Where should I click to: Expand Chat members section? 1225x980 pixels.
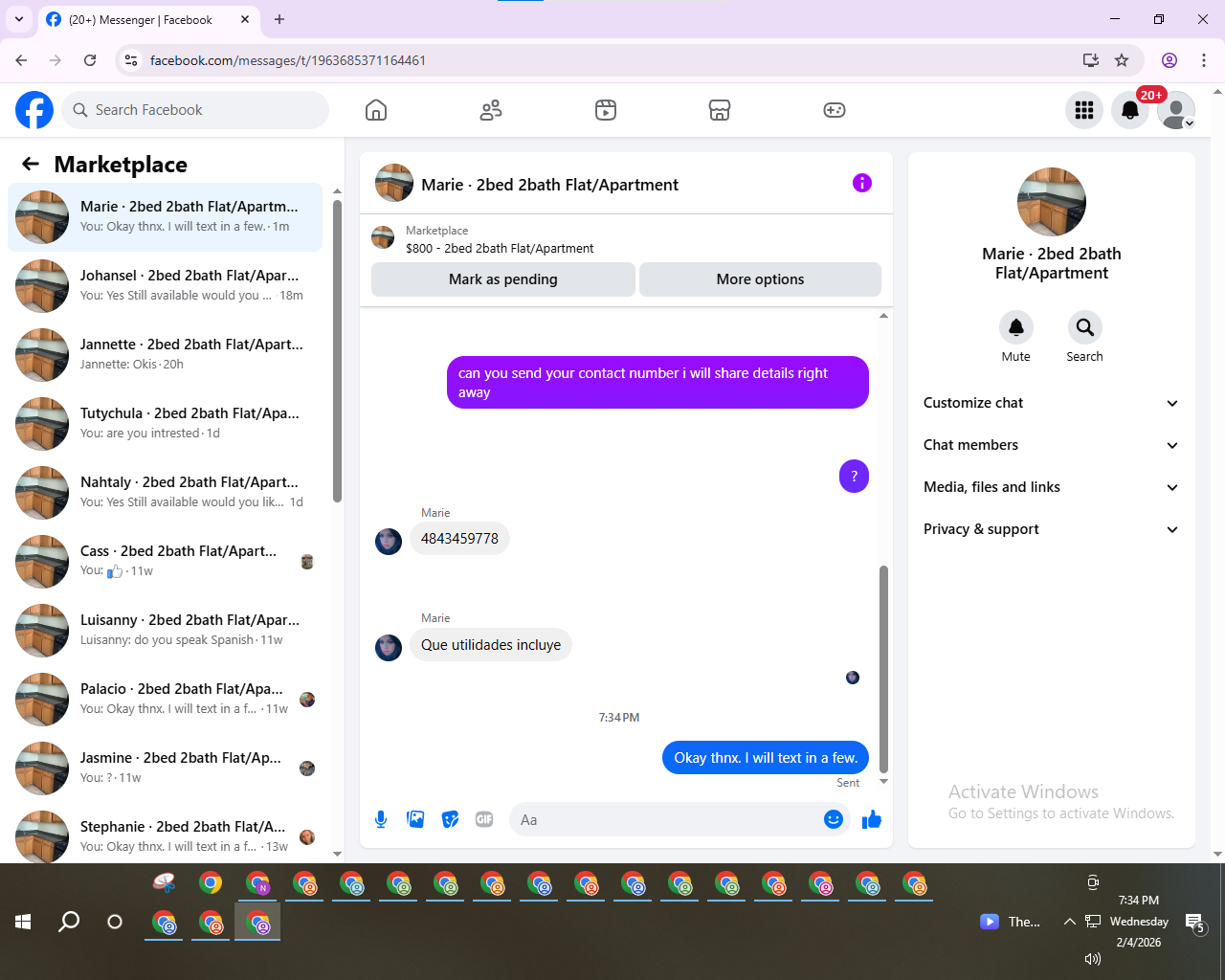click(1051, 445)
